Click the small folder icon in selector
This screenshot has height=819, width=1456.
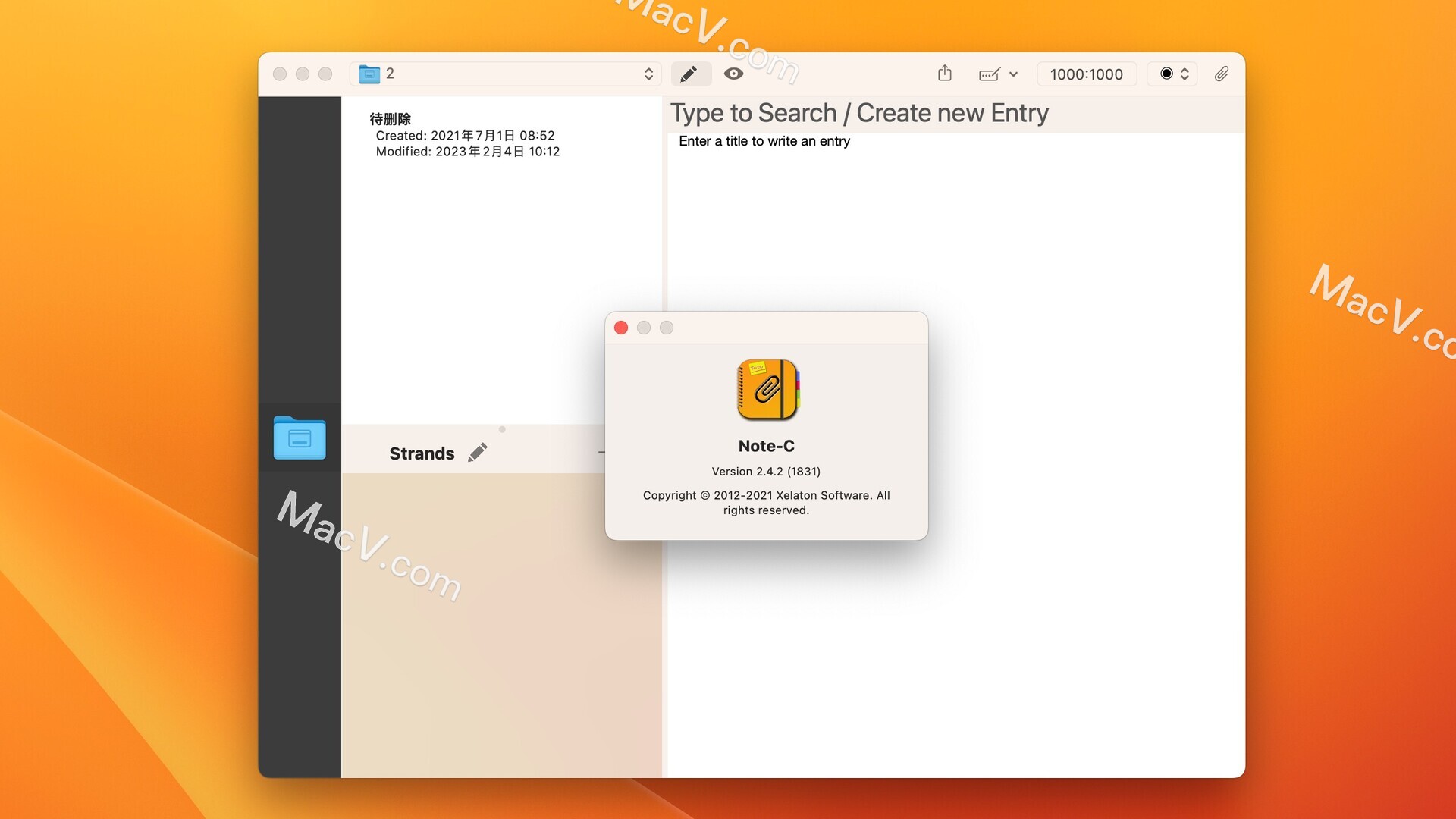369,74
